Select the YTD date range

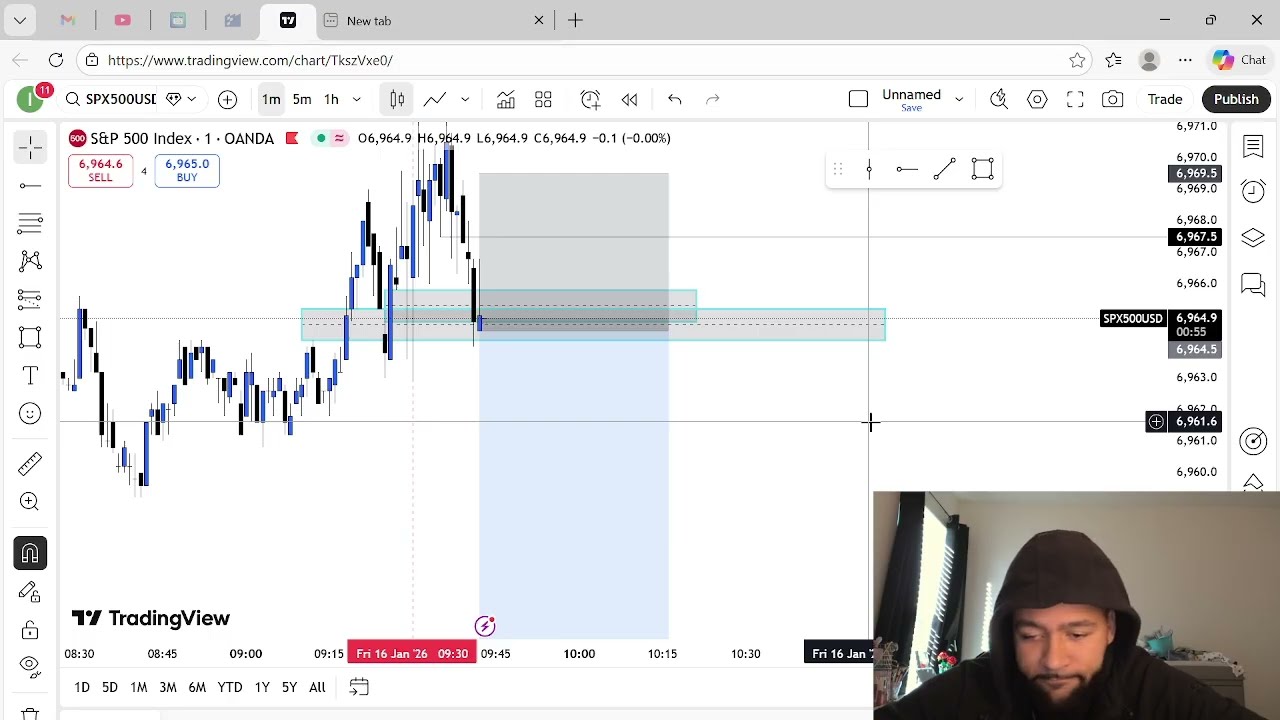click(230, 687)
